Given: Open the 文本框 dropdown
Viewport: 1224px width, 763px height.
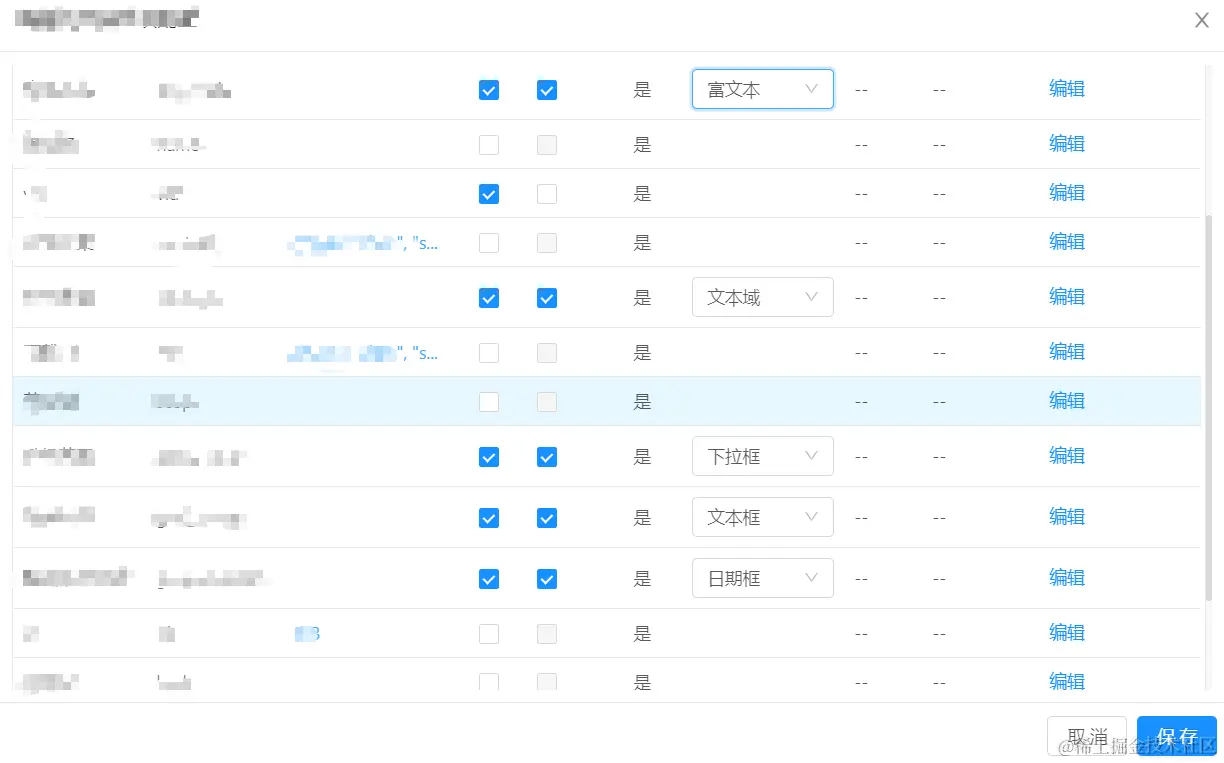Looking at the screenshot, I should tap(762, 517).
